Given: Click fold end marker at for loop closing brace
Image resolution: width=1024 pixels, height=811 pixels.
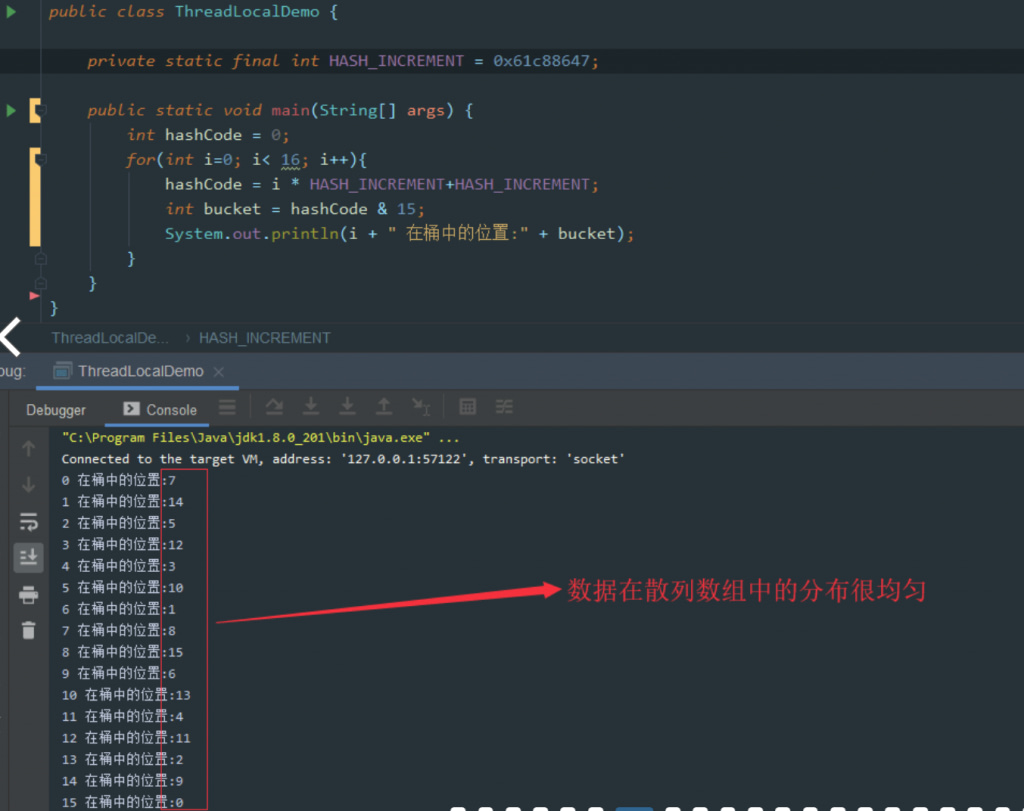Looking at the screenshot, I should tap(40, 259).
